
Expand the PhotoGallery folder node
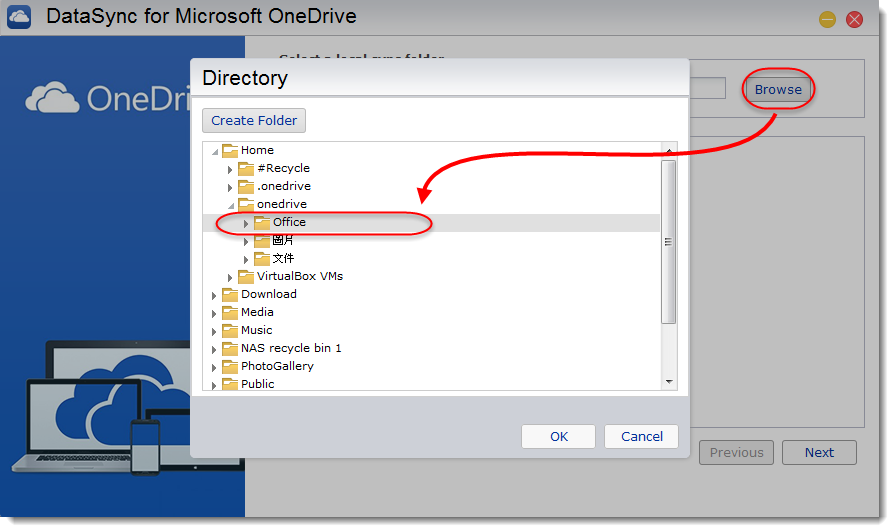(214, 368)
